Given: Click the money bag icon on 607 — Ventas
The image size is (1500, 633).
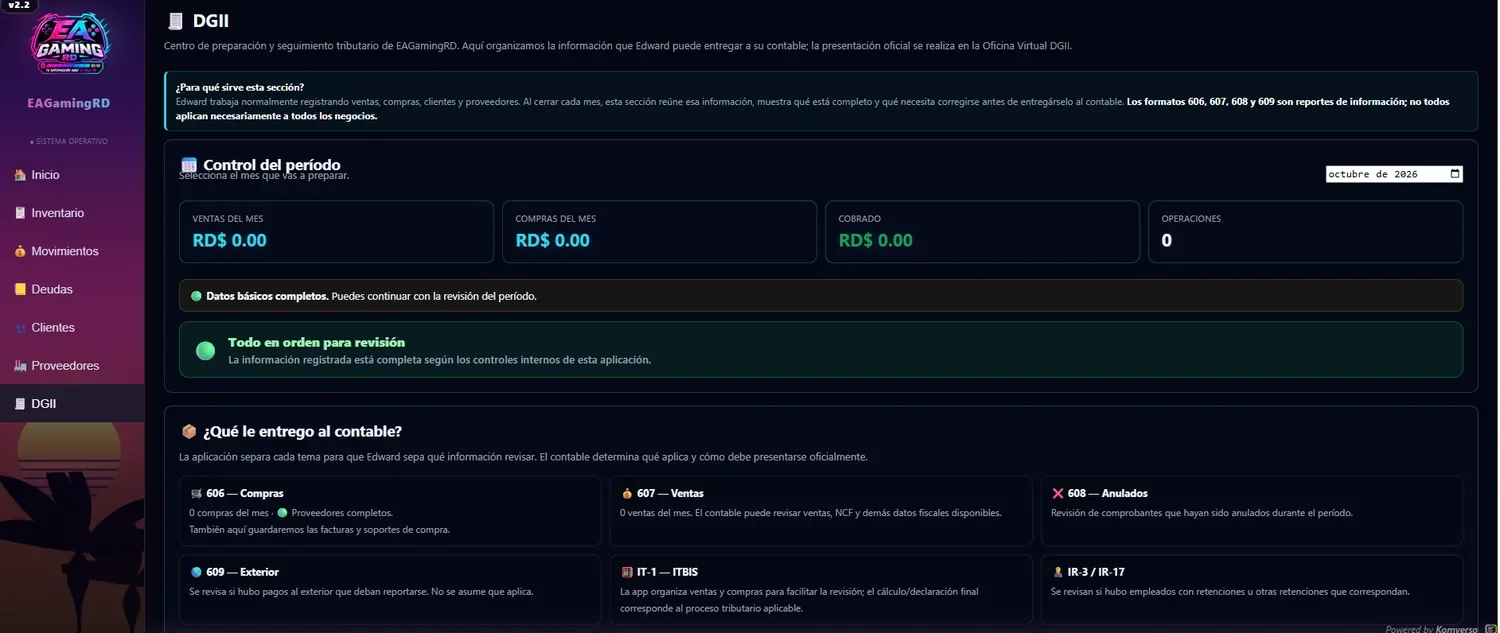Looking at the screenshot, I should 627,493.
